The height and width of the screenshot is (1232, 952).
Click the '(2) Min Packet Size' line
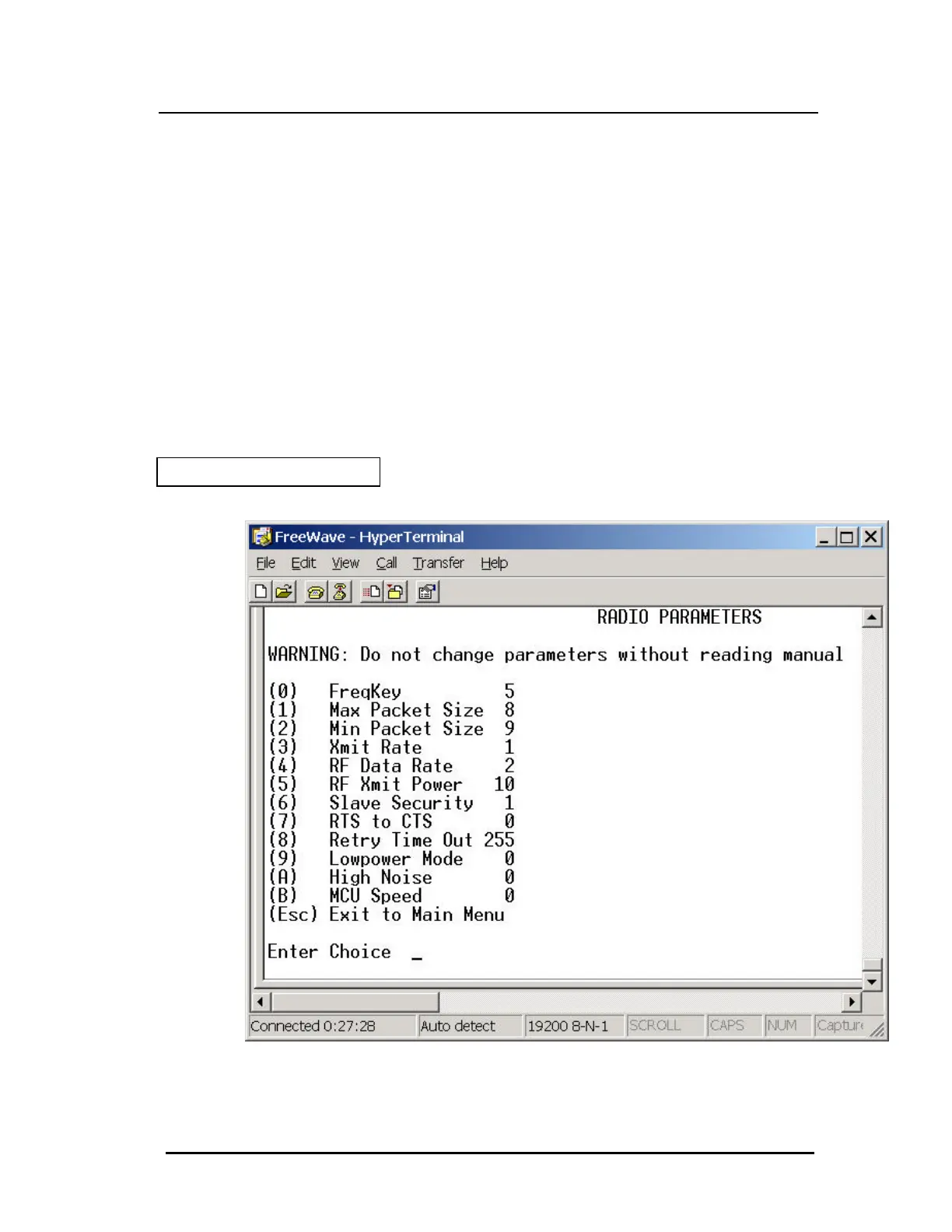[x=391, y=729]
